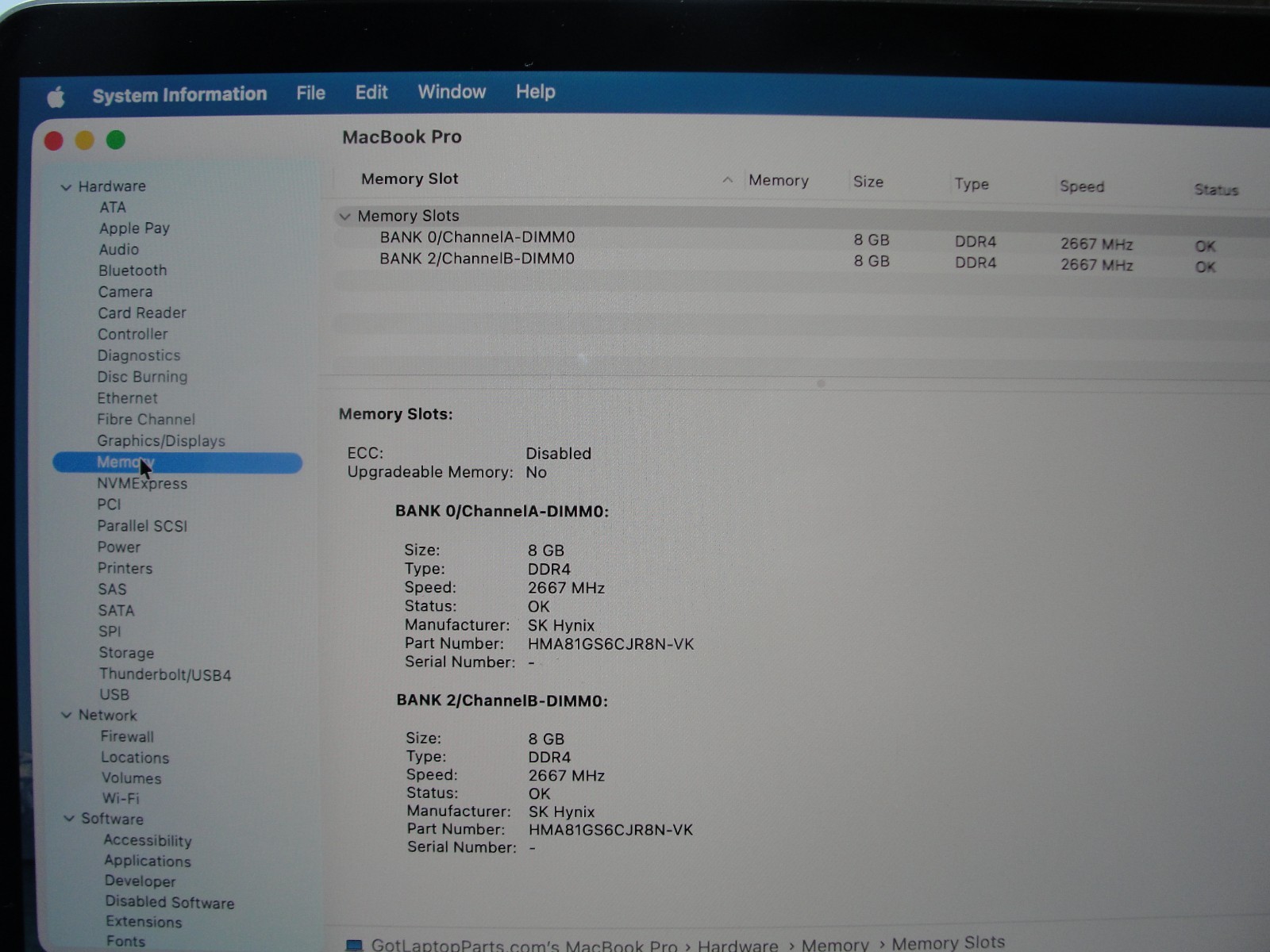Viewport: 1270px width, 952px height.
Task: Select Extensions under Software
Action: 144,922
